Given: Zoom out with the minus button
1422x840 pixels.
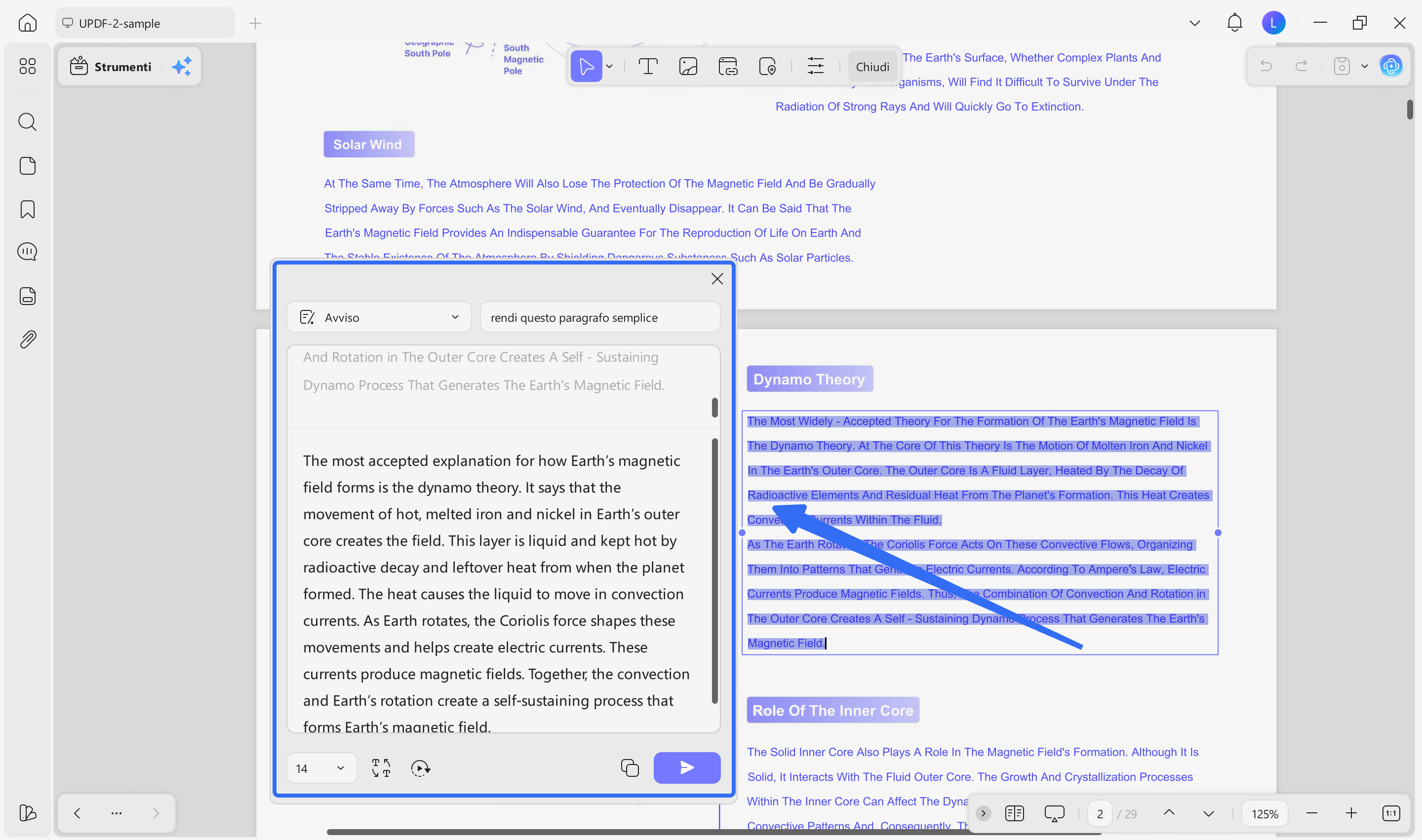Looking at the screenshot, I should coord(1311,813).
